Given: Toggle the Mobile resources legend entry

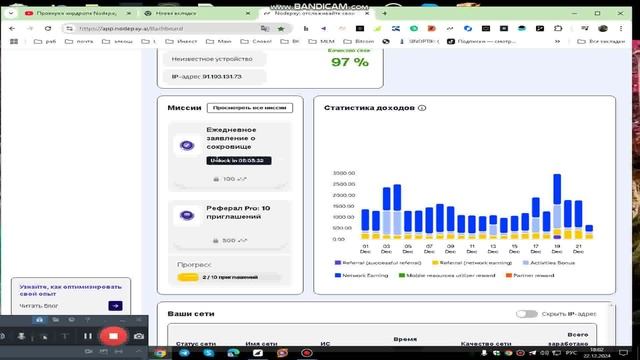Looking at the screenshot, I should (447, 276).
